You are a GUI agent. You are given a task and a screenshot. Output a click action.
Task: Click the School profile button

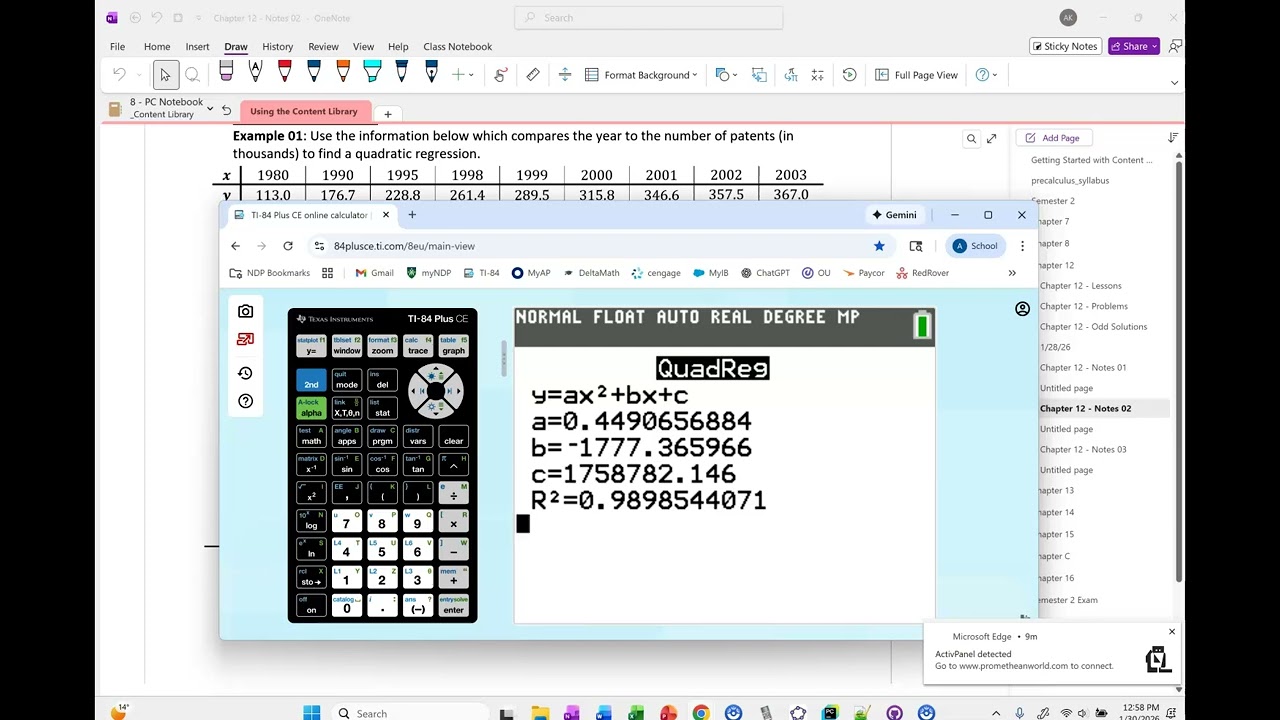pos(975,246)
